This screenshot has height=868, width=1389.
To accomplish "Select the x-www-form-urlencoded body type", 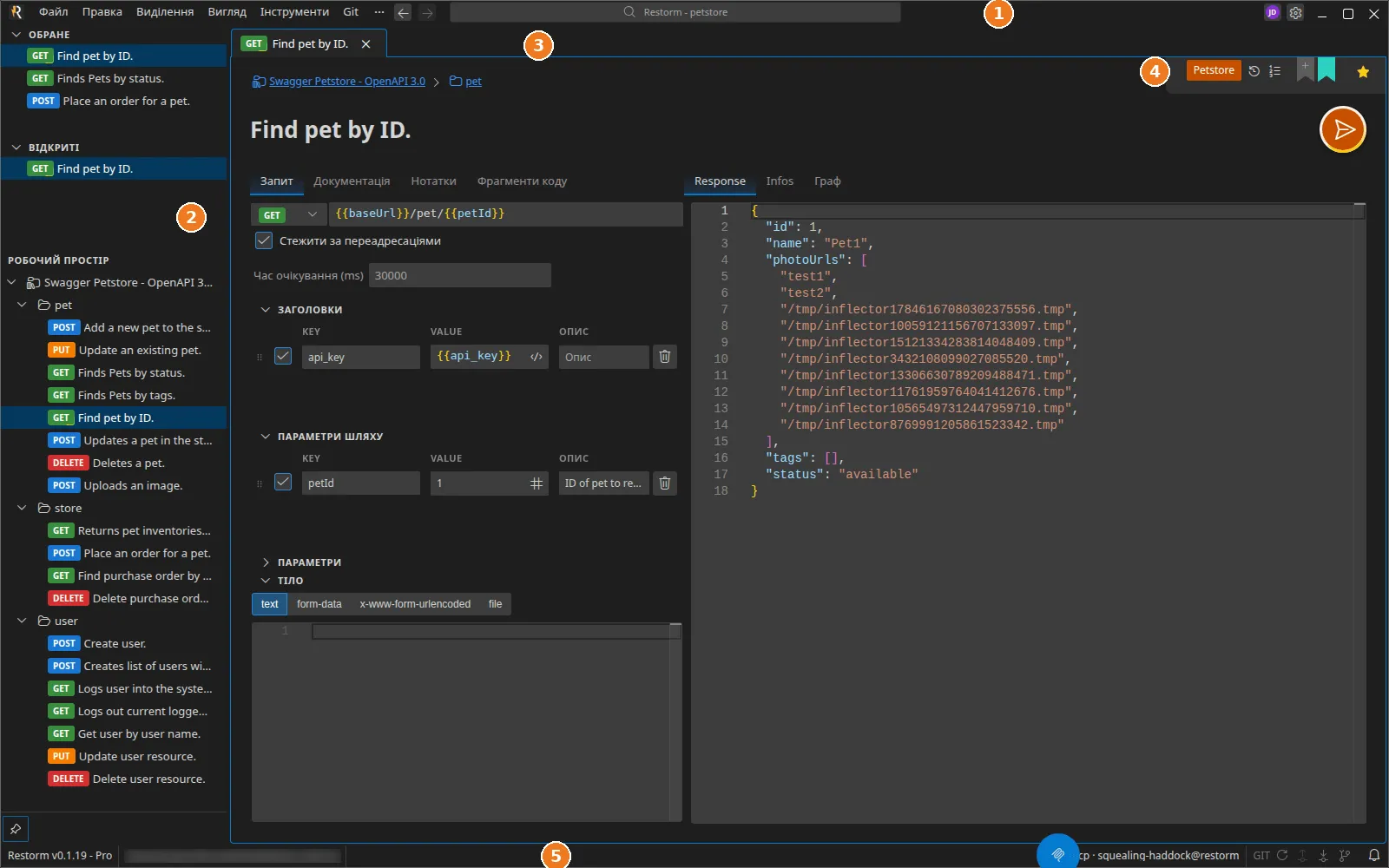I will (415, 604).
